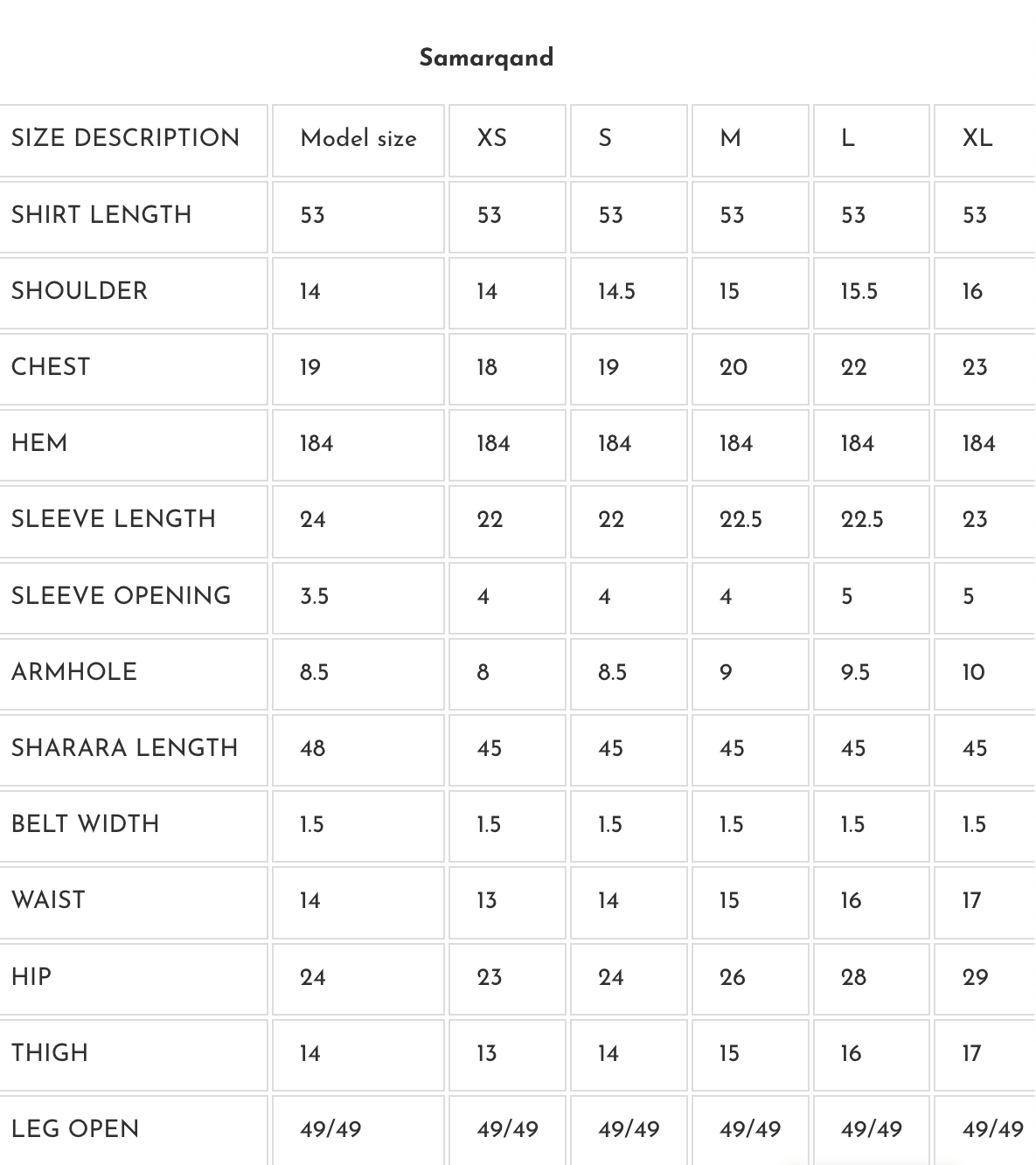Click the Samarqand table title
Image resolution: width=1036 pixels, height=1165 pixels.
pos(486,58)
